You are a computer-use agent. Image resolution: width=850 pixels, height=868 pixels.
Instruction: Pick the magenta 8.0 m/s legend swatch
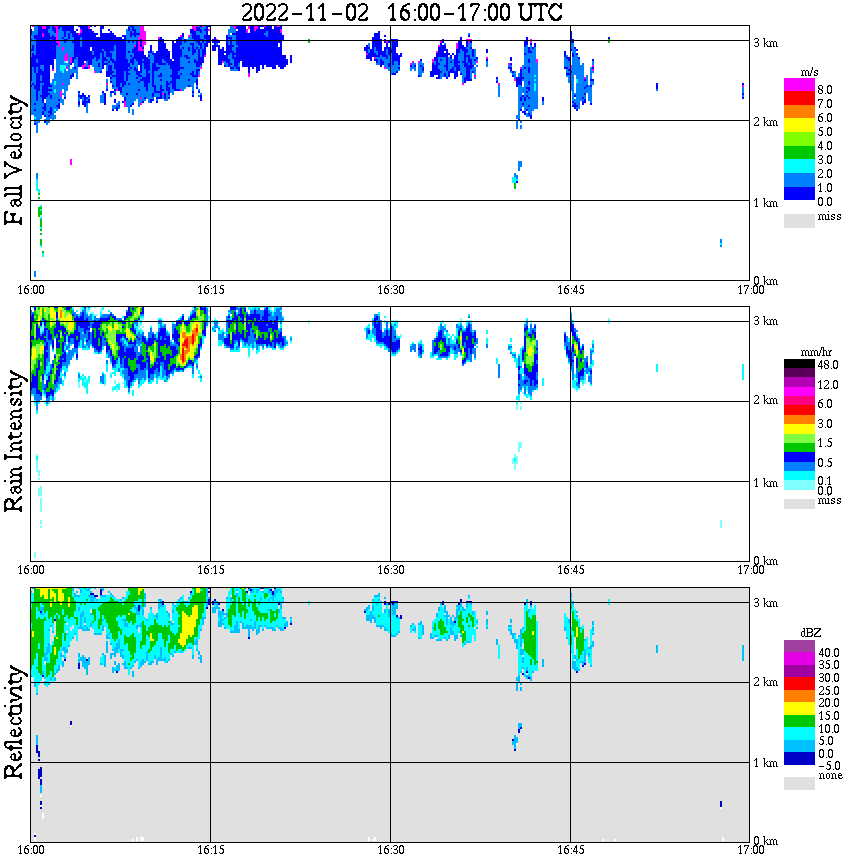click(799, 85)
